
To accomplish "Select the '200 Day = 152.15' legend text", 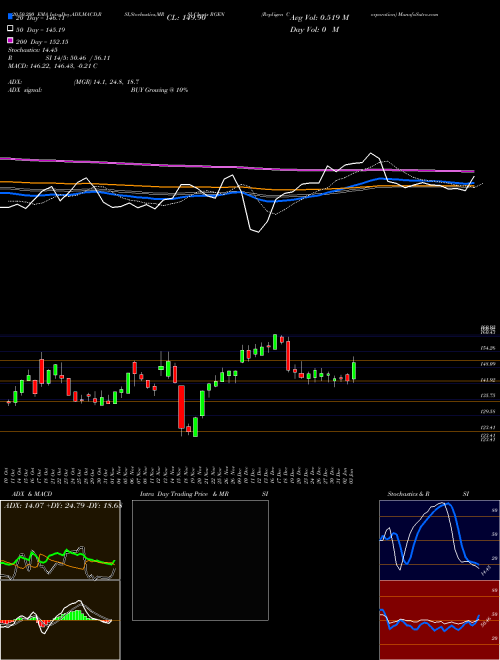I will [43, 42].
